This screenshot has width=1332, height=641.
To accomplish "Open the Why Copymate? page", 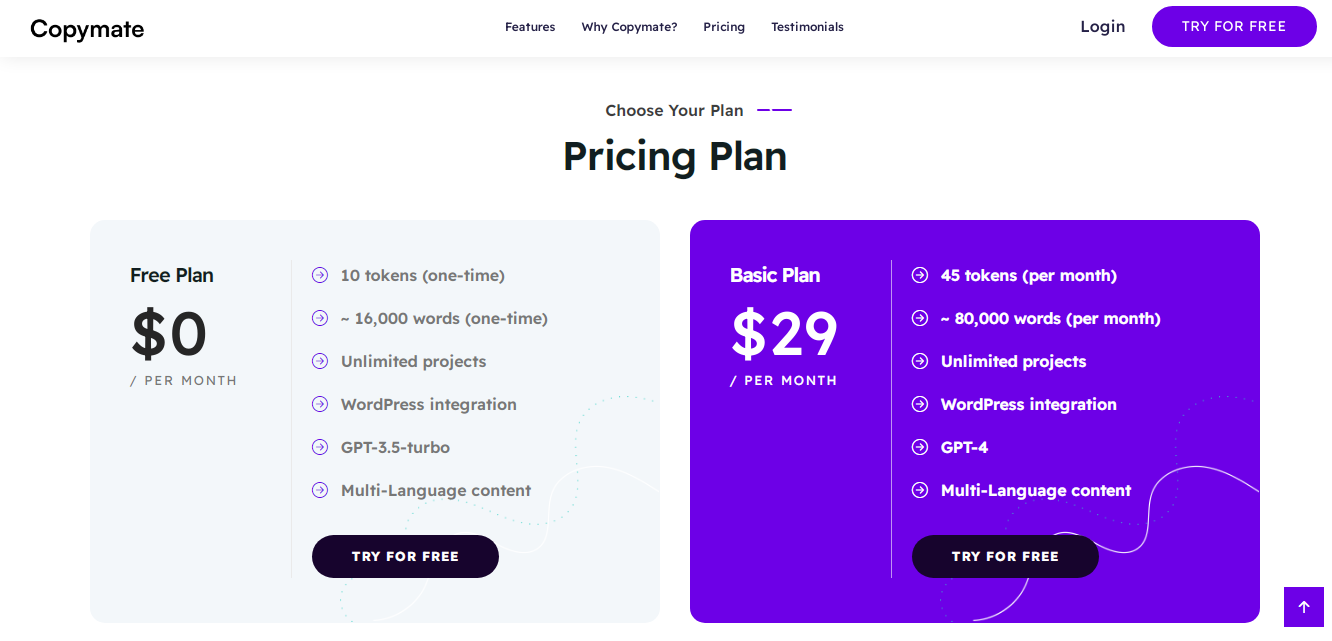I will tap(629, 27).
